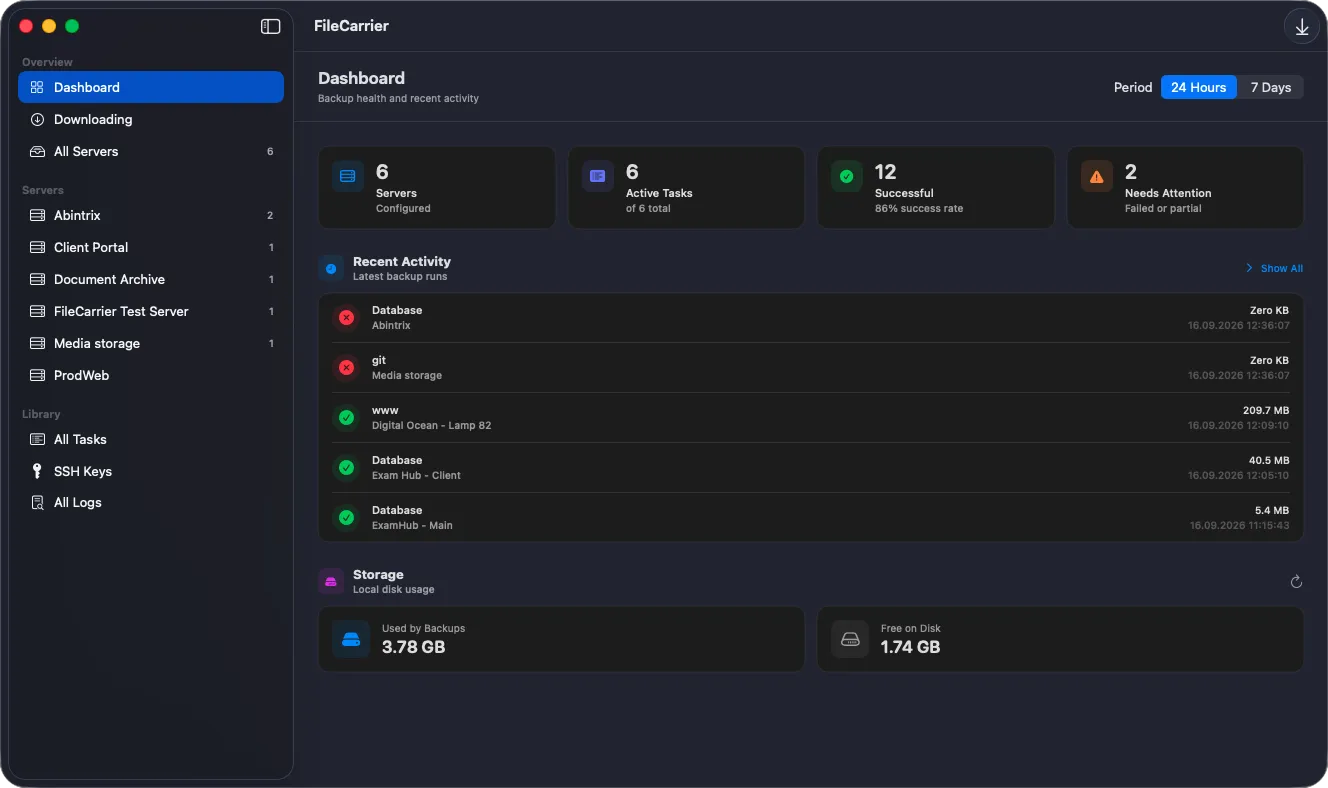The width and height of the screenshot is (1328, 788).
Task: Click the Active Tasks card icon
Action: click(x=598, y=176)
